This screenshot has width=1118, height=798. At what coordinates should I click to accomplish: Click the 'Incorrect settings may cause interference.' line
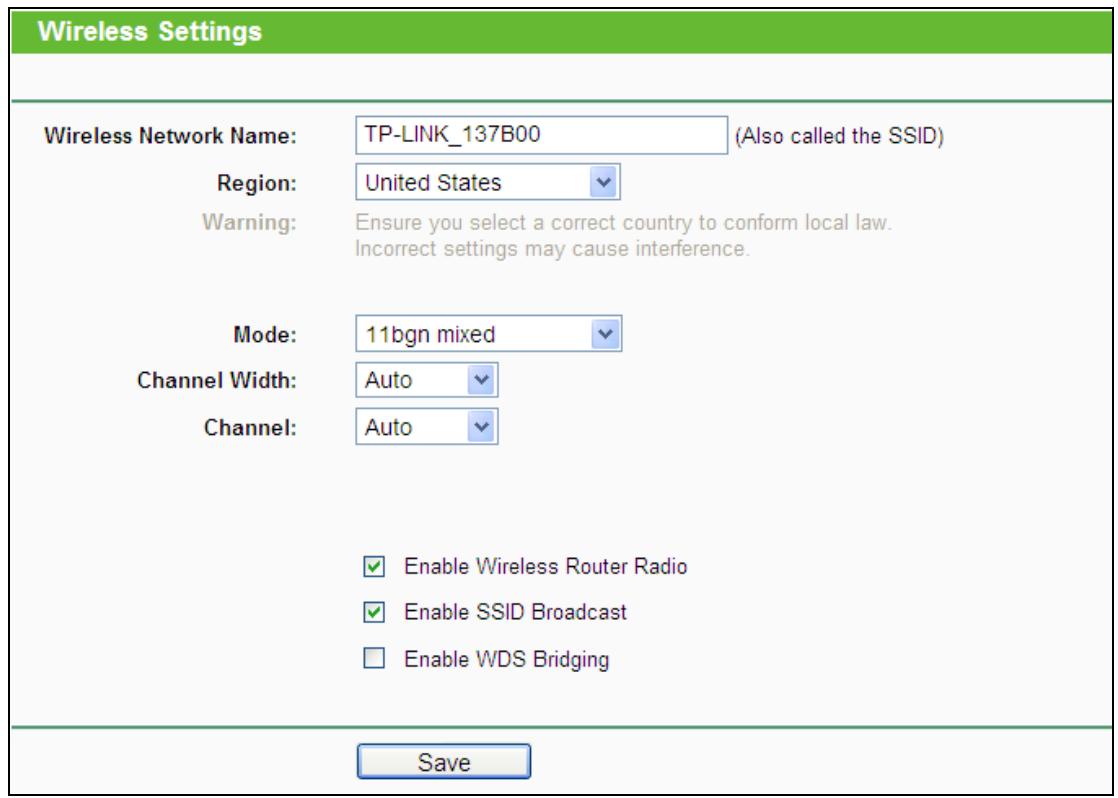553,250
